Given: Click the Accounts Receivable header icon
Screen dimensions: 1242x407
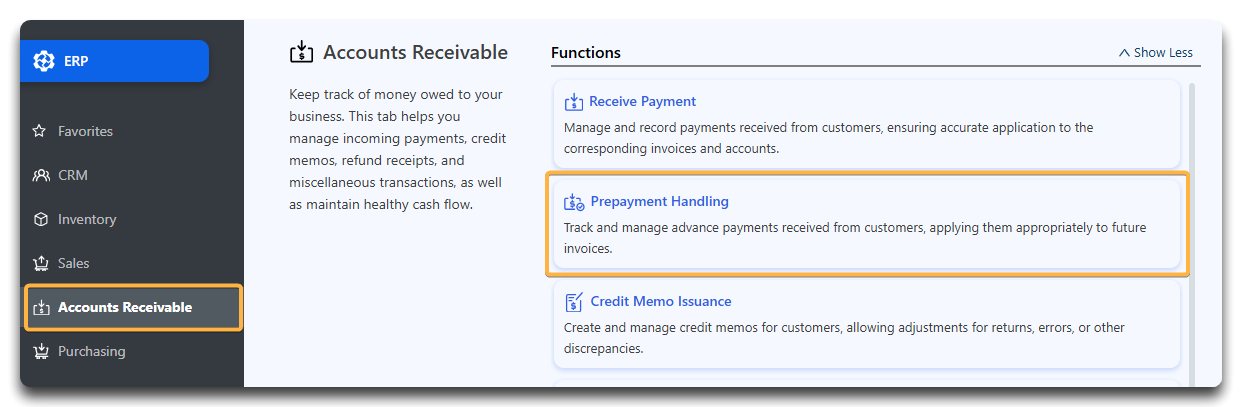Looking at the screenshot, I should click(301, 52).
